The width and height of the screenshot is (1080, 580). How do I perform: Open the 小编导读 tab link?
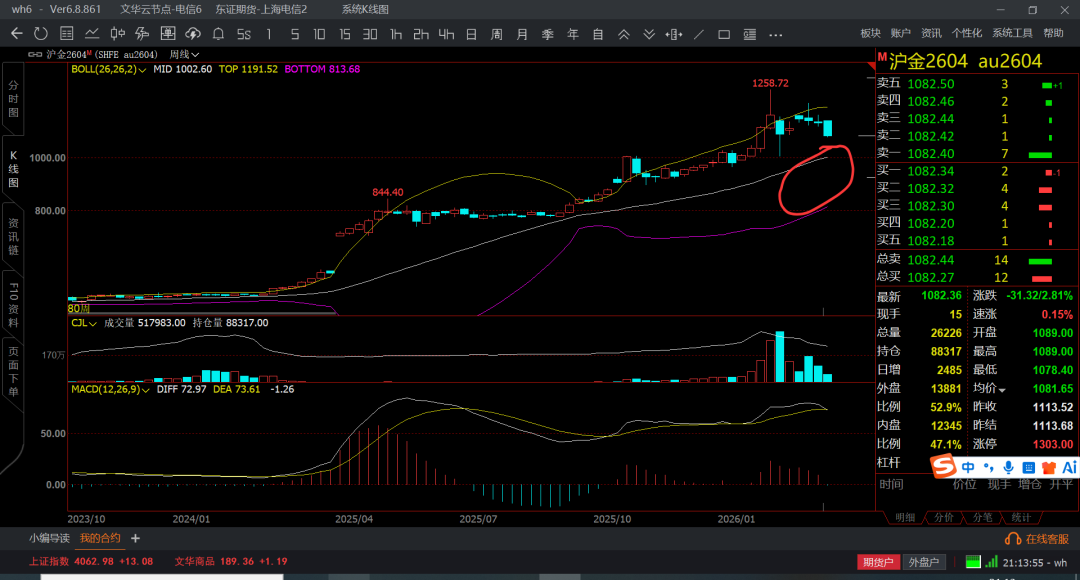pyautogui.click(x=49, y=538)
